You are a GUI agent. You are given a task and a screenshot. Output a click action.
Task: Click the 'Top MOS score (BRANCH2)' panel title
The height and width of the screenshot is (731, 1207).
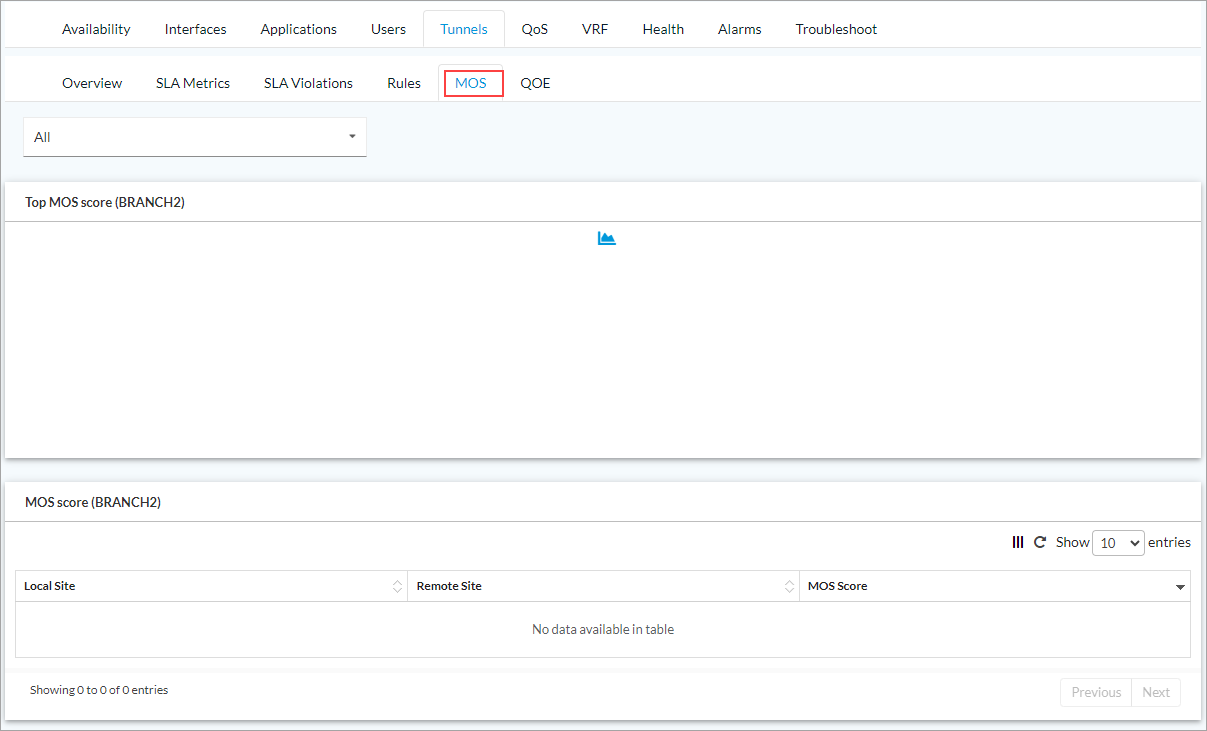point(105,202)
